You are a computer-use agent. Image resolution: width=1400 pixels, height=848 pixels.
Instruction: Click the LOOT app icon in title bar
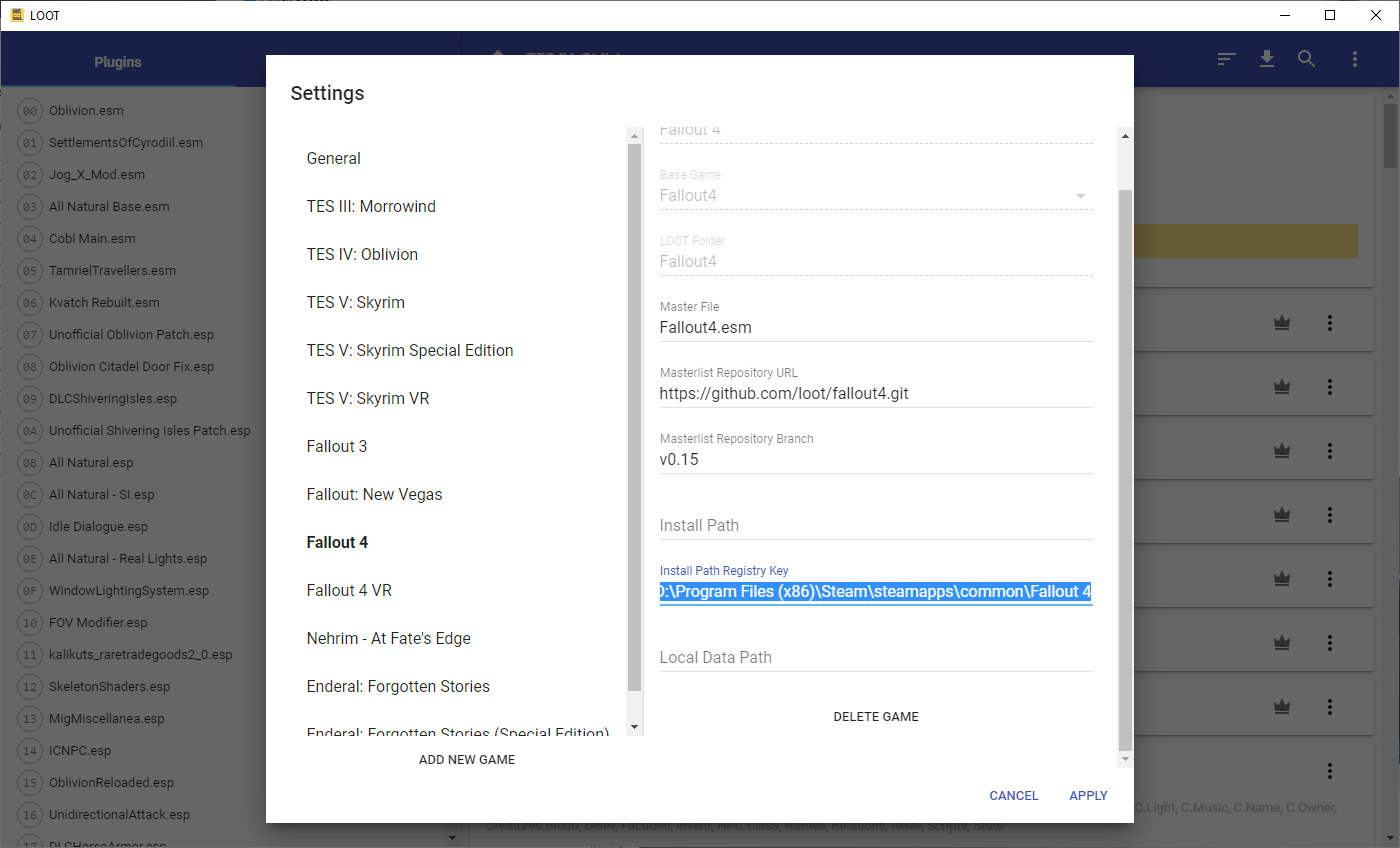(x=17, y=15)
